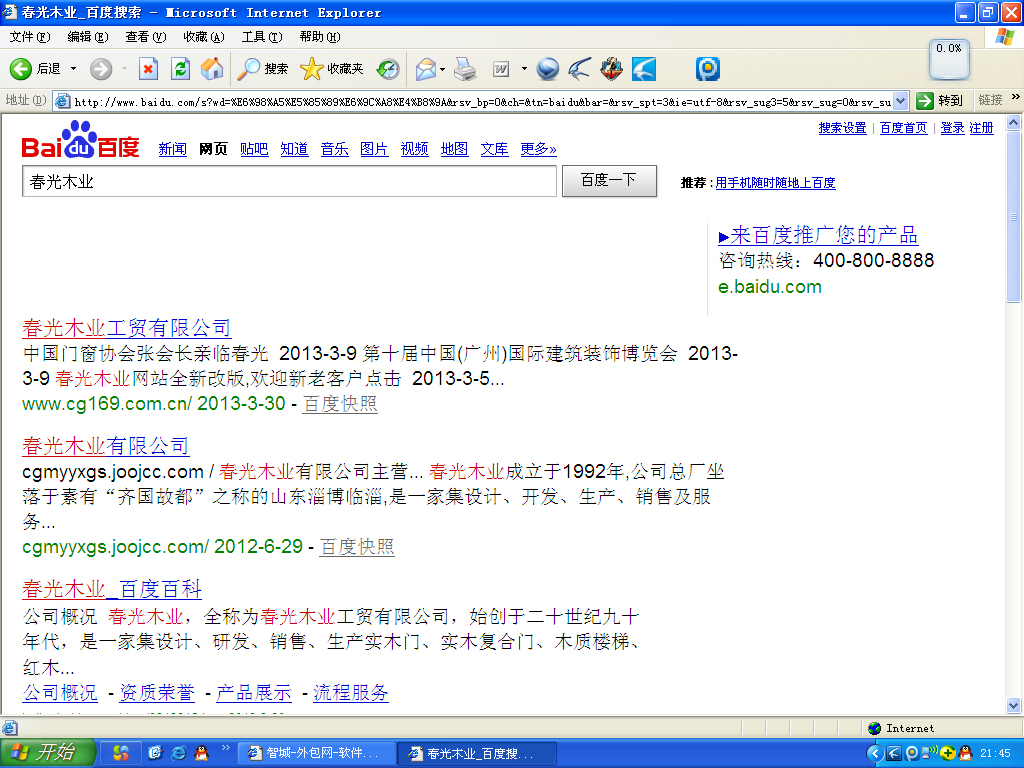Switch to Baidu 地图 tab
This screenshot has width=1024, height=768.
455,149
